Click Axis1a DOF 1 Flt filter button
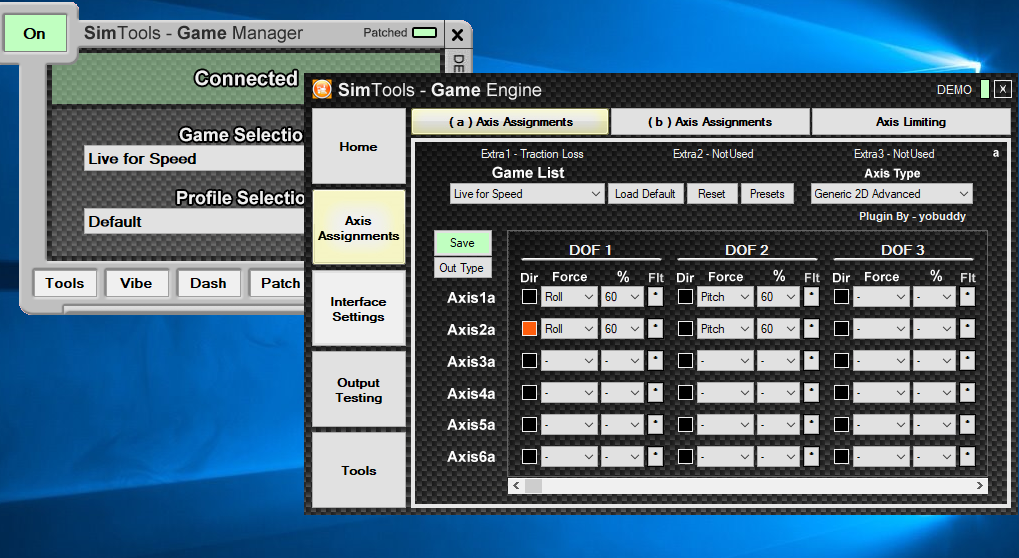This screenshot has height=558, width=1019. (x=655, y=297)
